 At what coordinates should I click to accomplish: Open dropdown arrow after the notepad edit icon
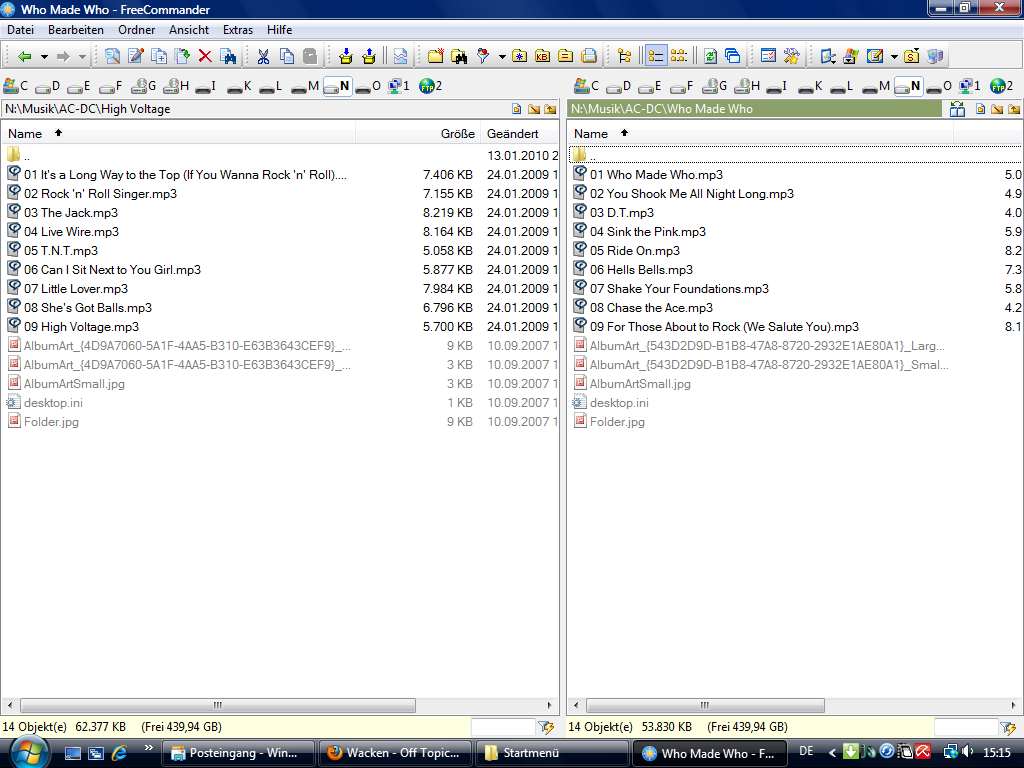pyautogui.click(x=894, y=57)
